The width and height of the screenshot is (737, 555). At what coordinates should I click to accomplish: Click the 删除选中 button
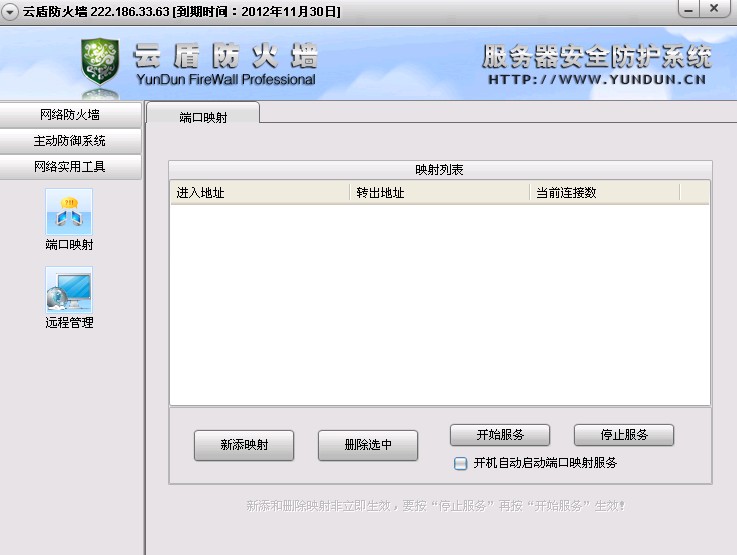click(368, 445)
